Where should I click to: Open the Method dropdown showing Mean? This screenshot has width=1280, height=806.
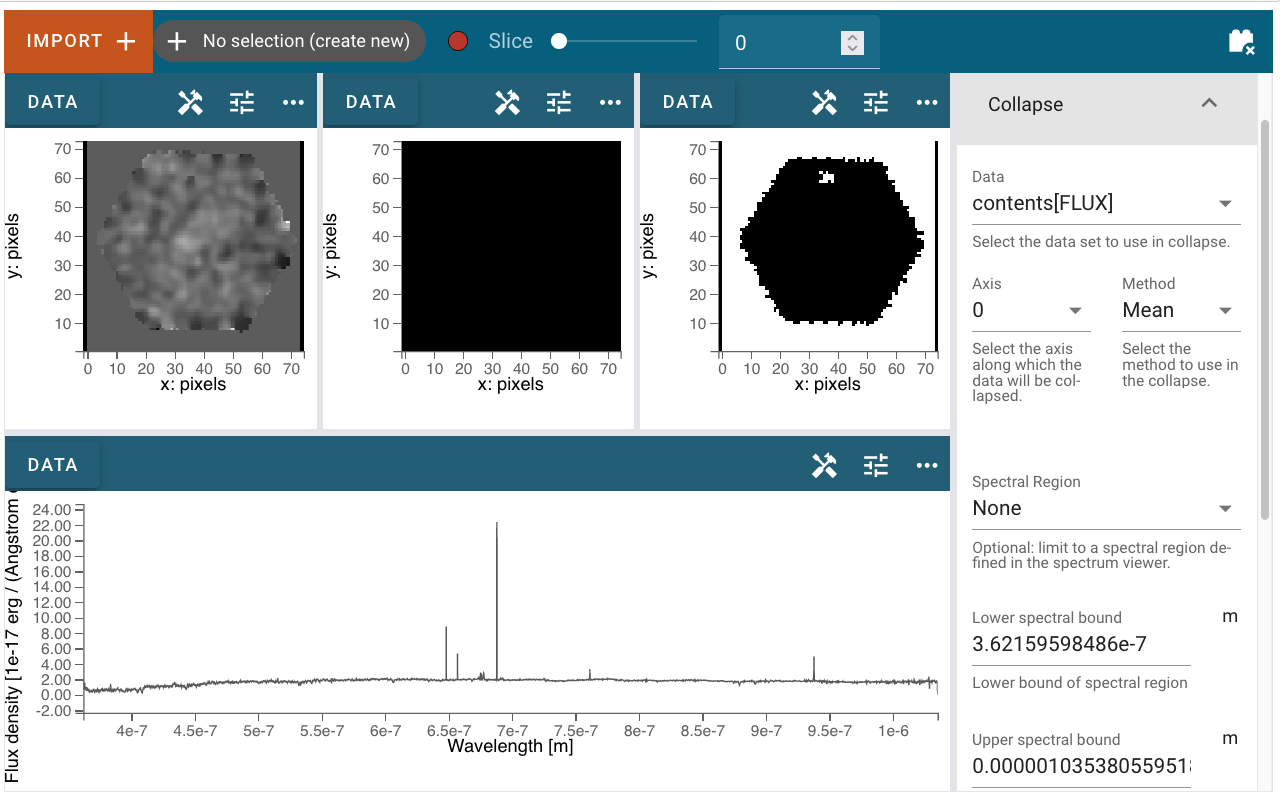1181,311
